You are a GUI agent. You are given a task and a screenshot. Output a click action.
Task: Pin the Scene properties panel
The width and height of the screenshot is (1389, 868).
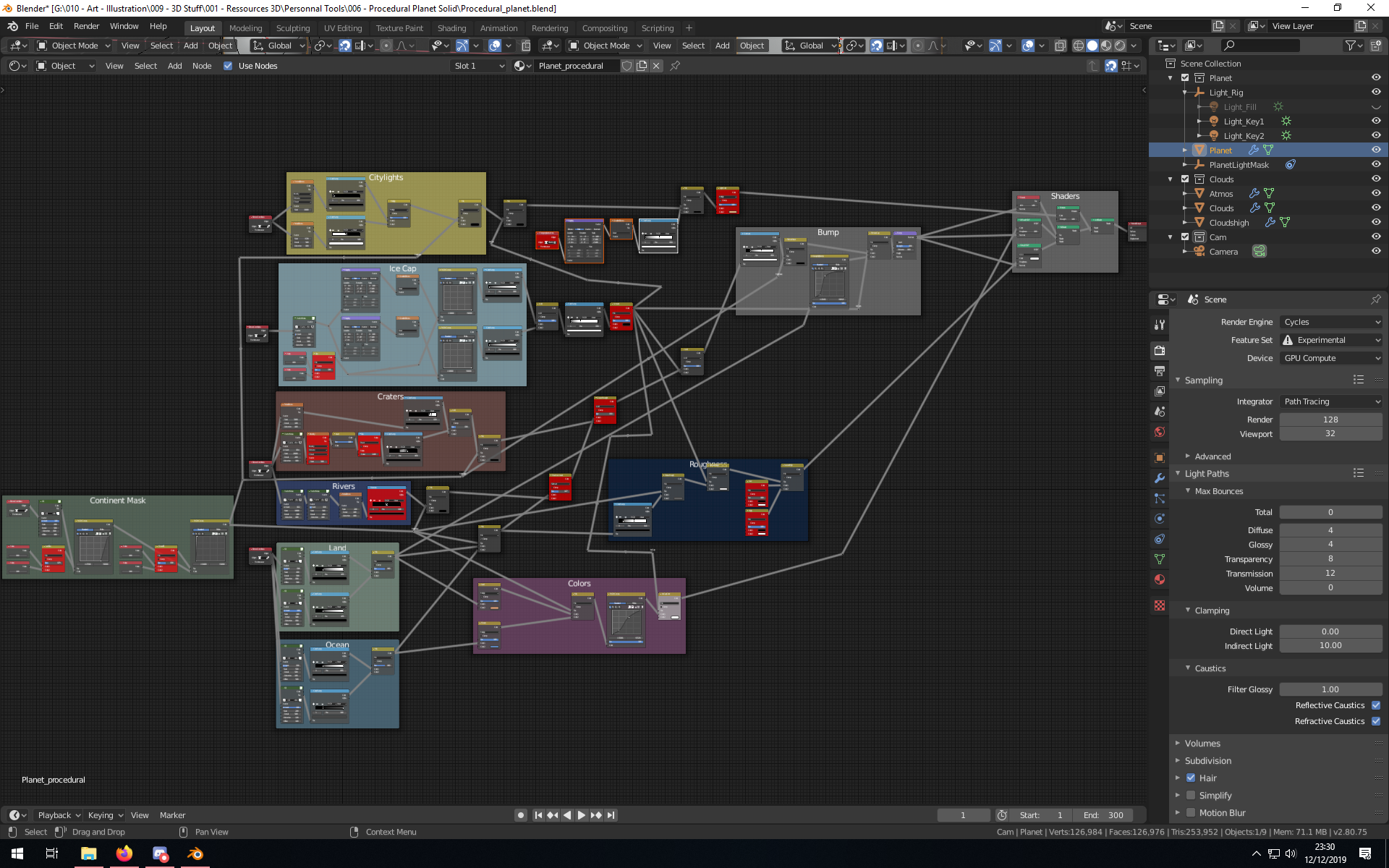1375,299
